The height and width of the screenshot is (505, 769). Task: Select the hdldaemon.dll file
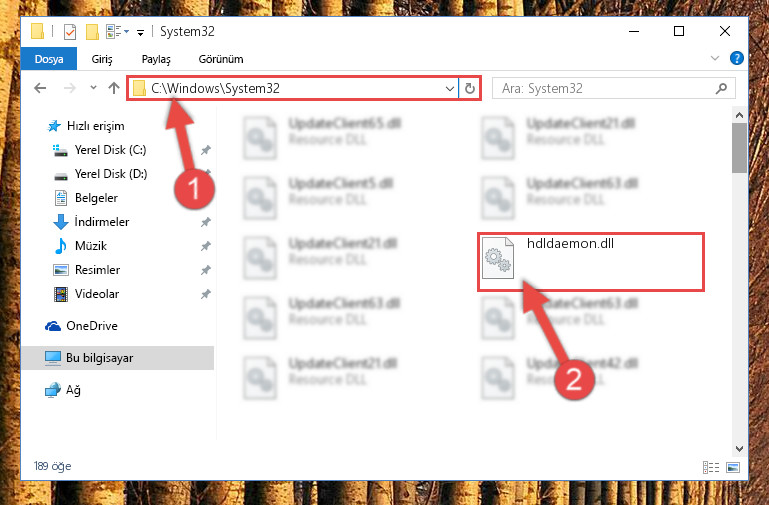(590, 261)
